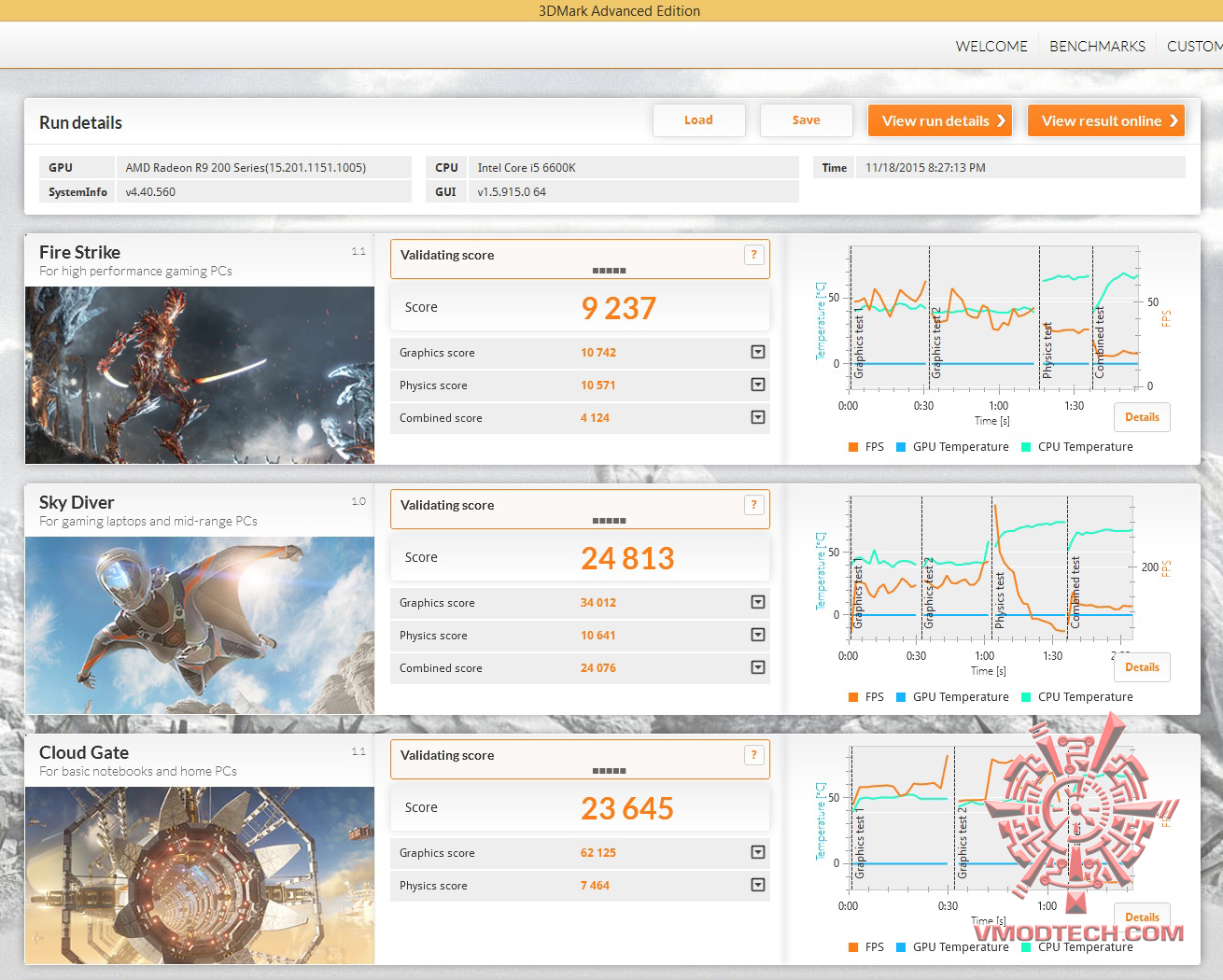This screenshot has width=1223, height=980.
Task: Open the Fire Strike validating score help icon
Action: click(754, 255)
